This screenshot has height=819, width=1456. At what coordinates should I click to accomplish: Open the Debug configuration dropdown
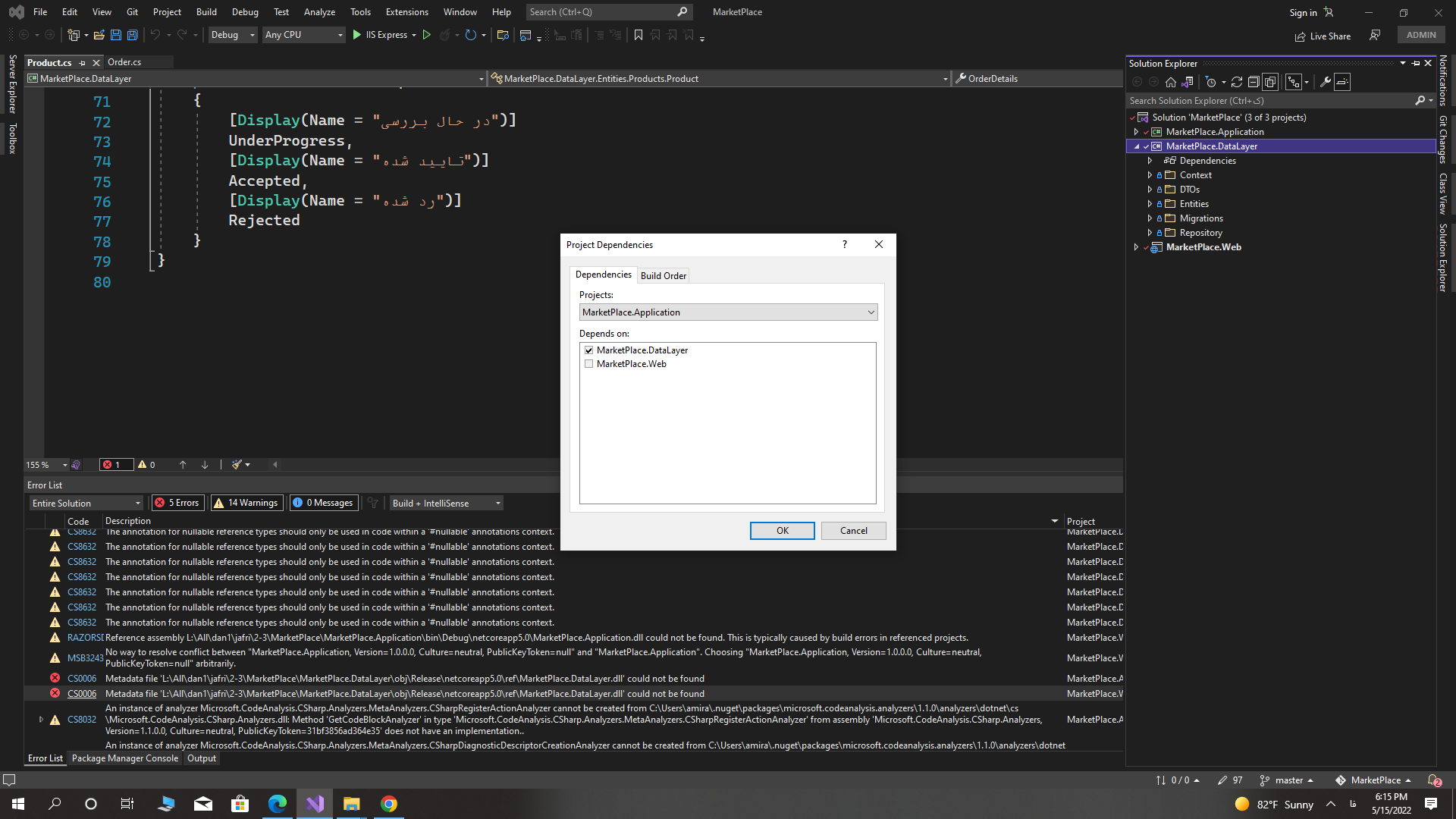click(x=233, y=35)
